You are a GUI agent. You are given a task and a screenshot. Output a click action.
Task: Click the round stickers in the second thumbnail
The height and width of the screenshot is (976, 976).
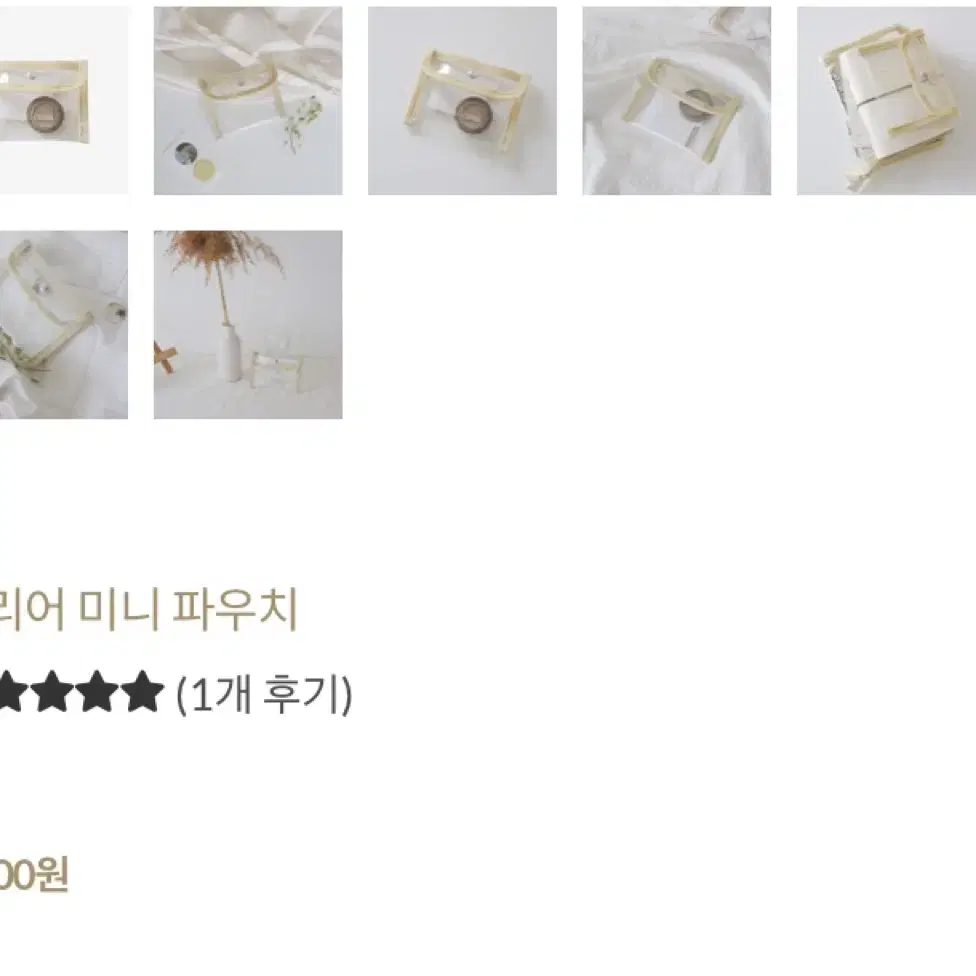pos(195,161)
